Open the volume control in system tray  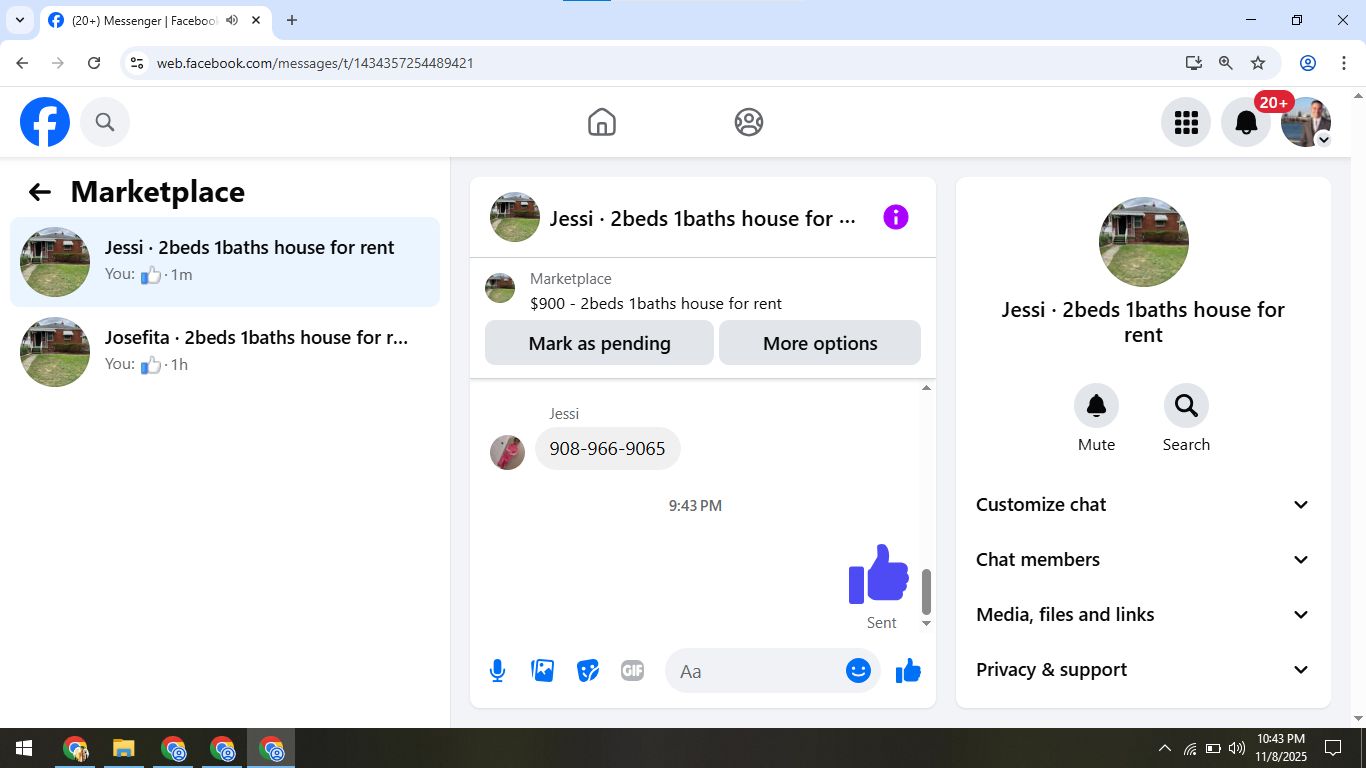(1237, 748)
